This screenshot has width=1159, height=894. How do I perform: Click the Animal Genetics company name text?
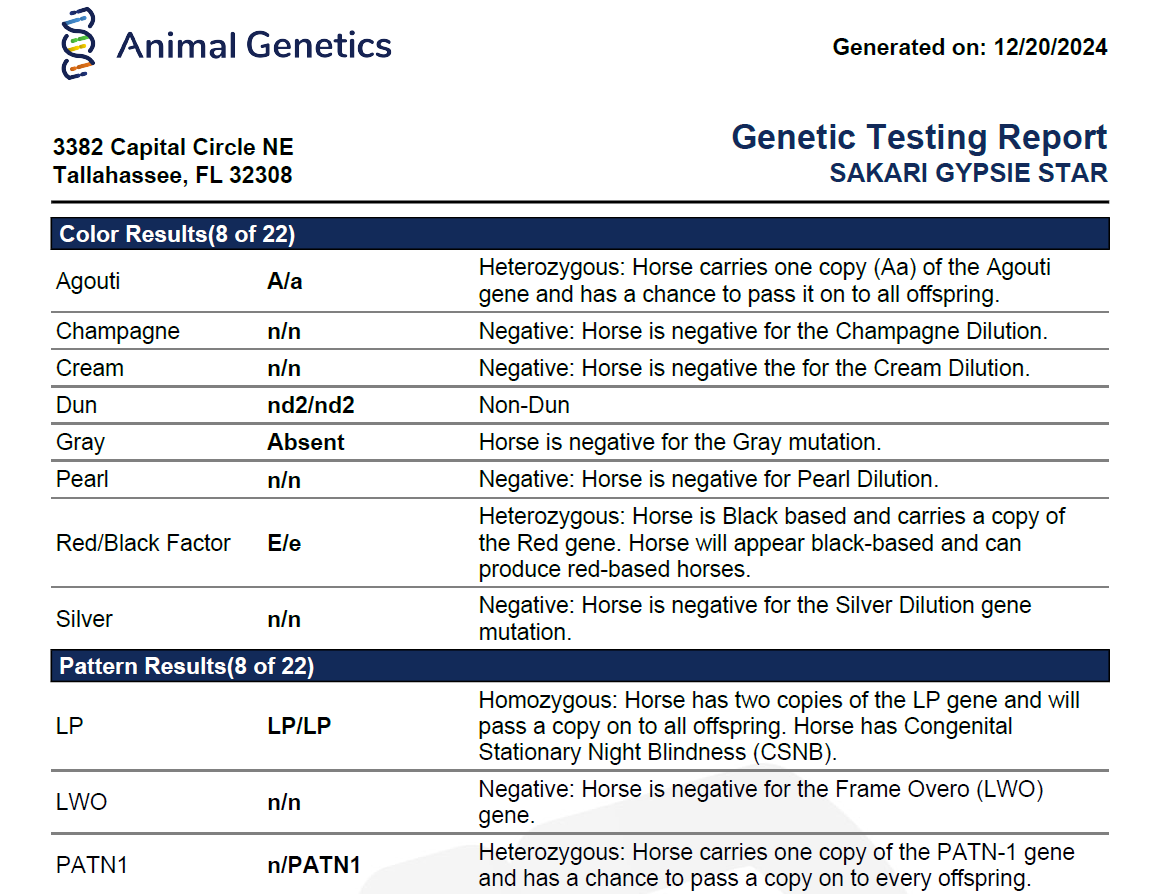coord(254,45)
